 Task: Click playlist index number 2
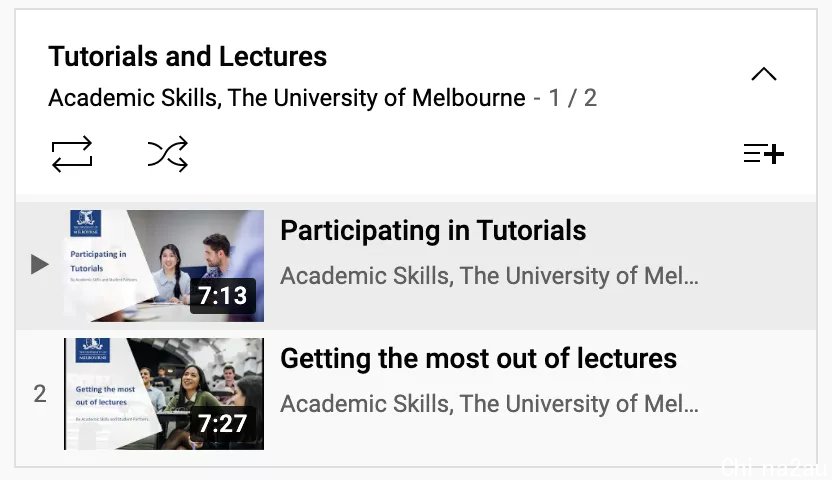coord(40,394)
